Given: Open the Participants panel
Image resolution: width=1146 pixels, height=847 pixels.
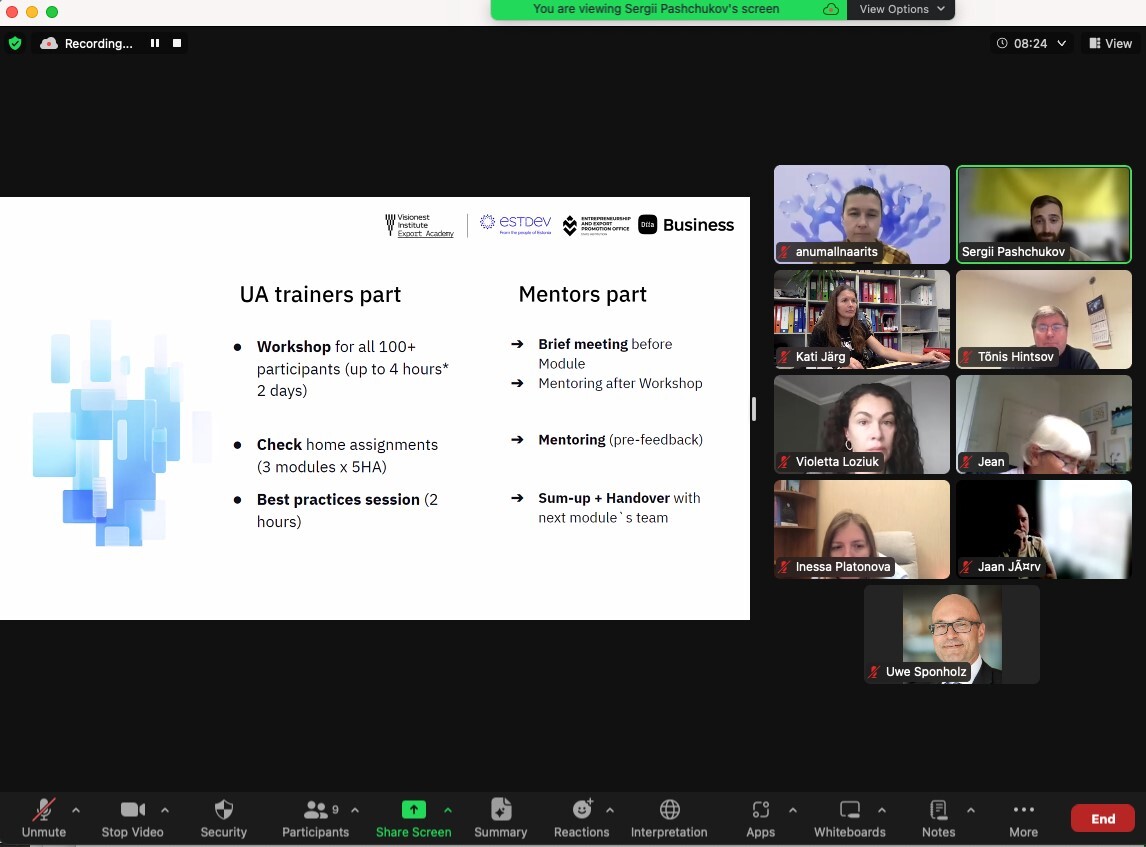Looking at the screenshot, I should click(315, 818).
